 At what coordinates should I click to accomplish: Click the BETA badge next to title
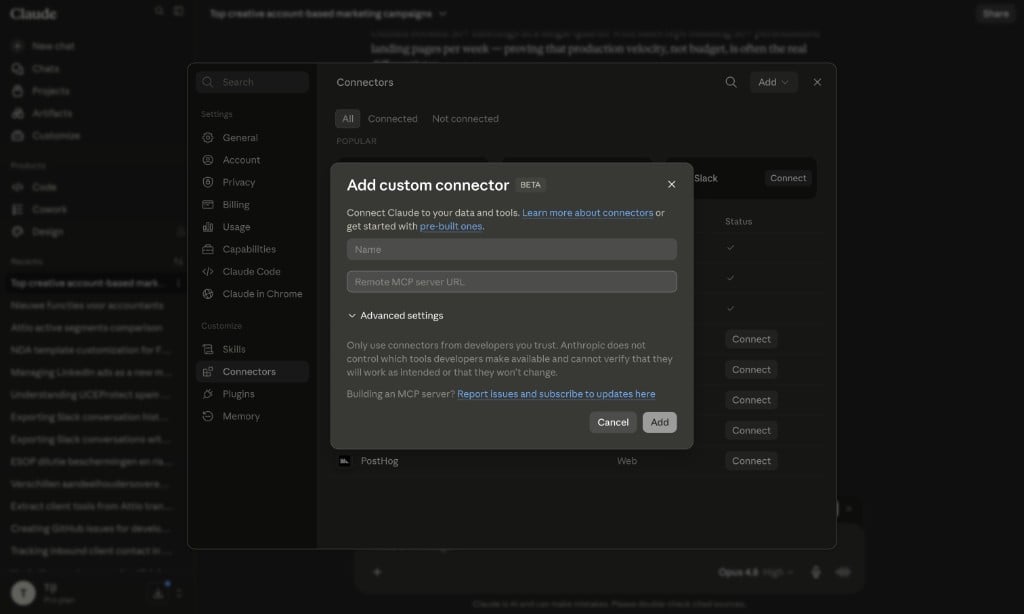coord(530,185)
